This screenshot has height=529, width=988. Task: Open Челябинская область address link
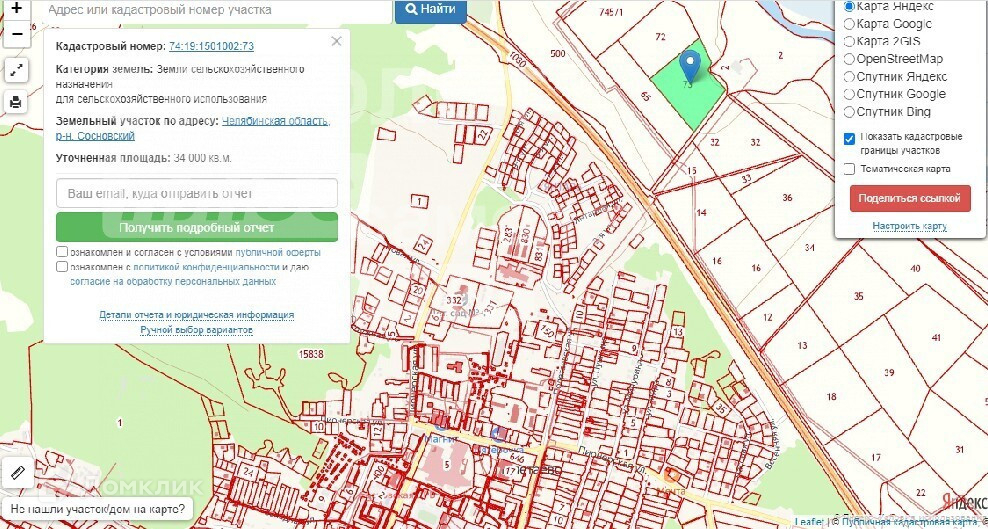[276, 121]
